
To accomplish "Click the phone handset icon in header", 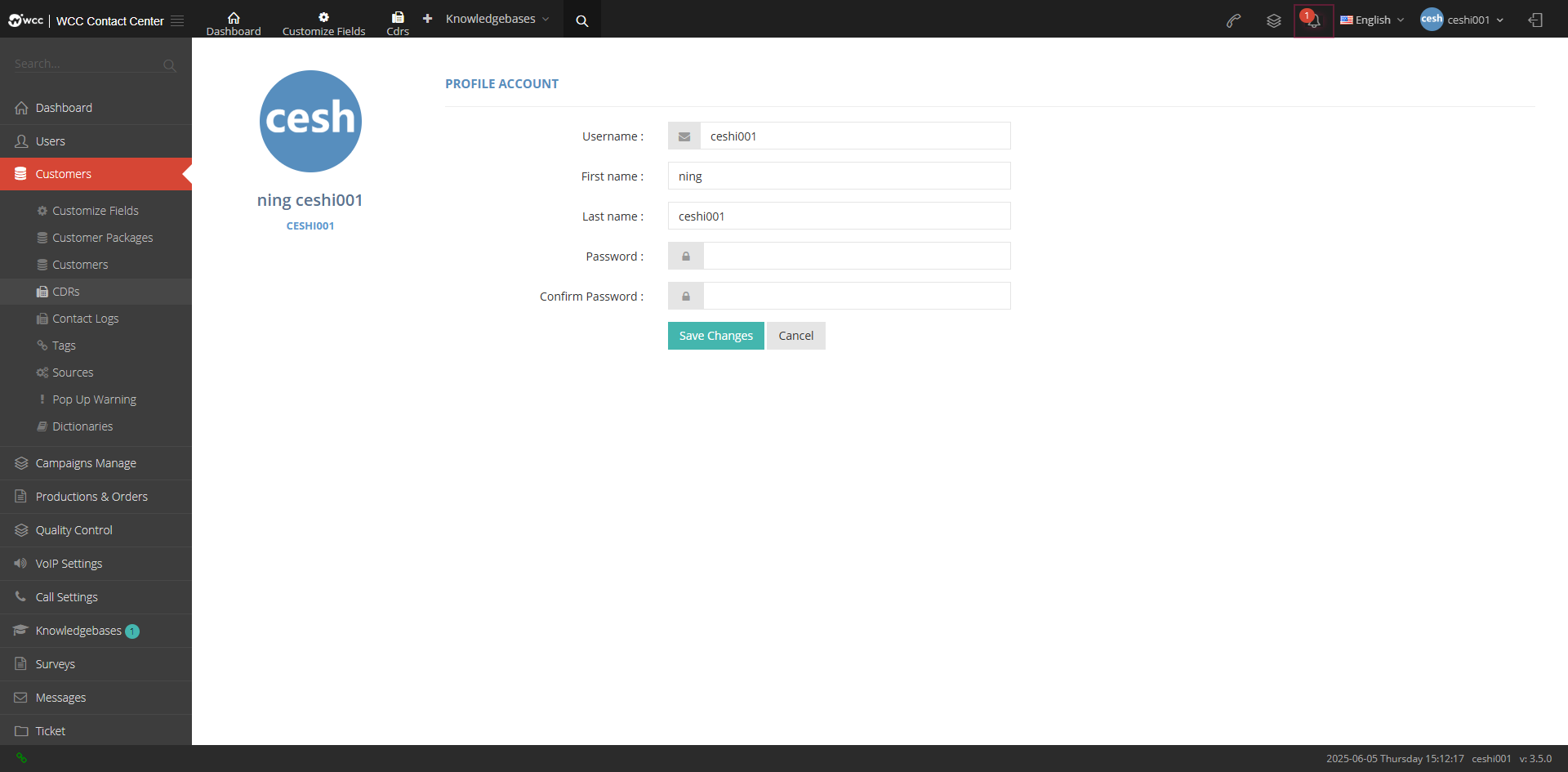I will pyautogui.click(x=1234, y=20).
